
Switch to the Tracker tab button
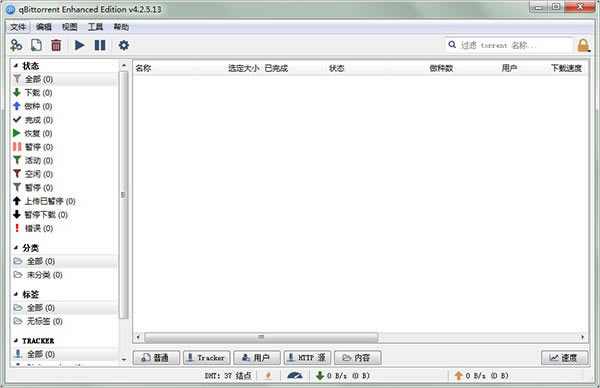207,358
